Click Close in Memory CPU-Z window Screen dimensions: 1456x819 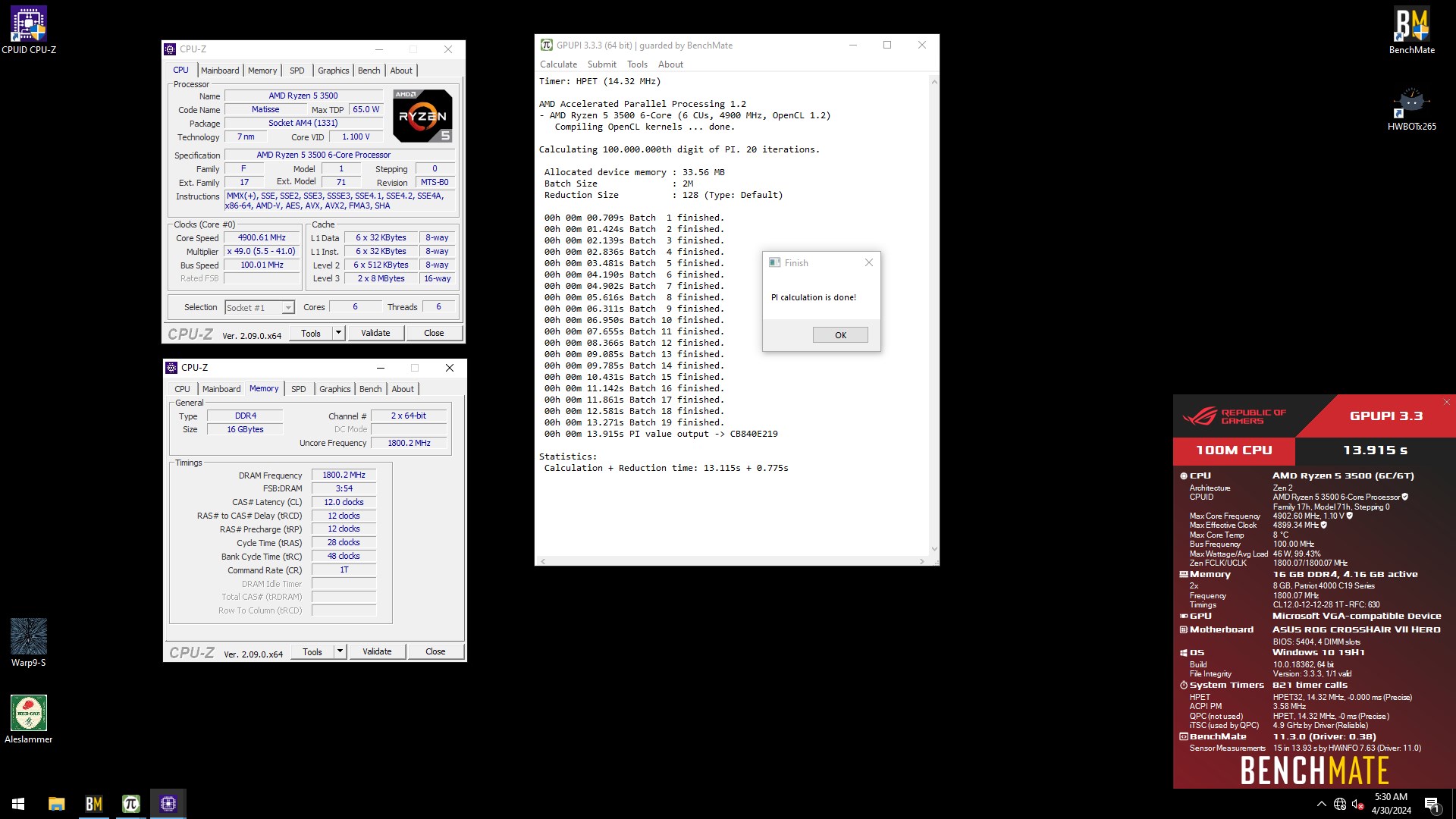tap(435, 651)
